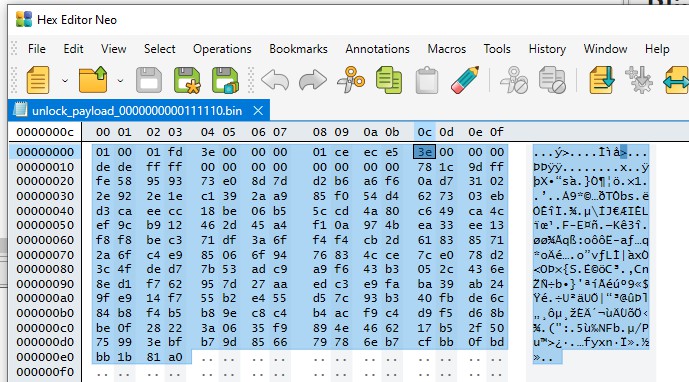Click byte eb in row 00000030

497,196
